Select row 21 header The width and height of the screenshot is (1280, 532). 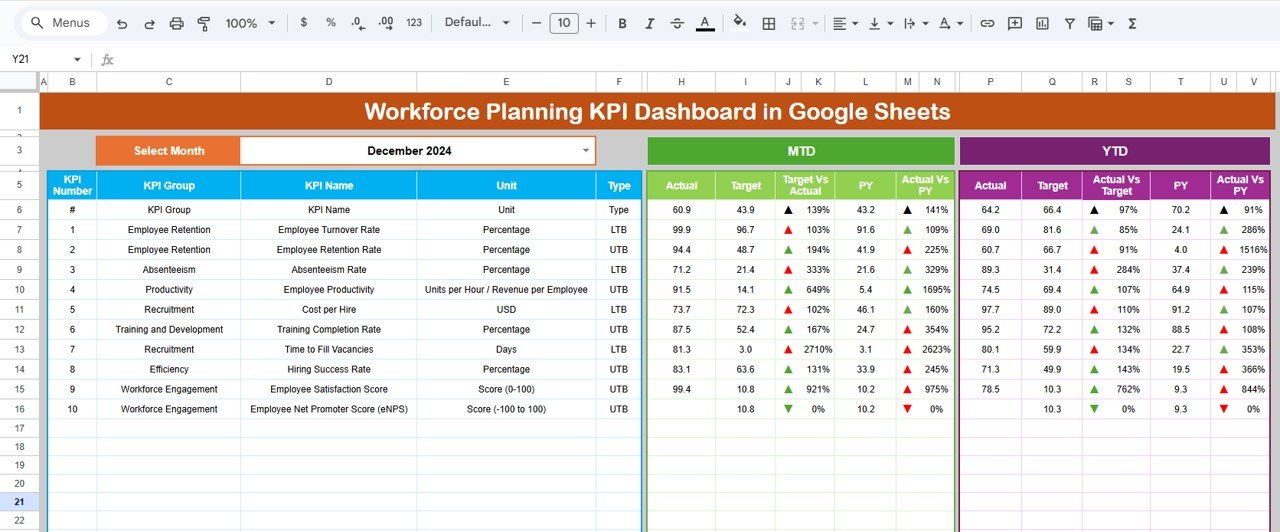[19, 501]
